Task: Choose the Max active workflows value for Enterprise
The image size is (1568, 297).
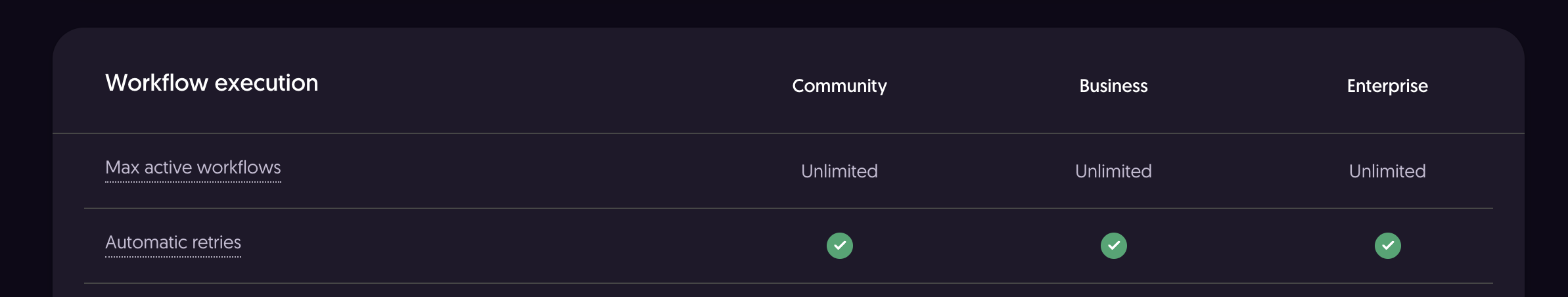Action: pos(1387,171)
